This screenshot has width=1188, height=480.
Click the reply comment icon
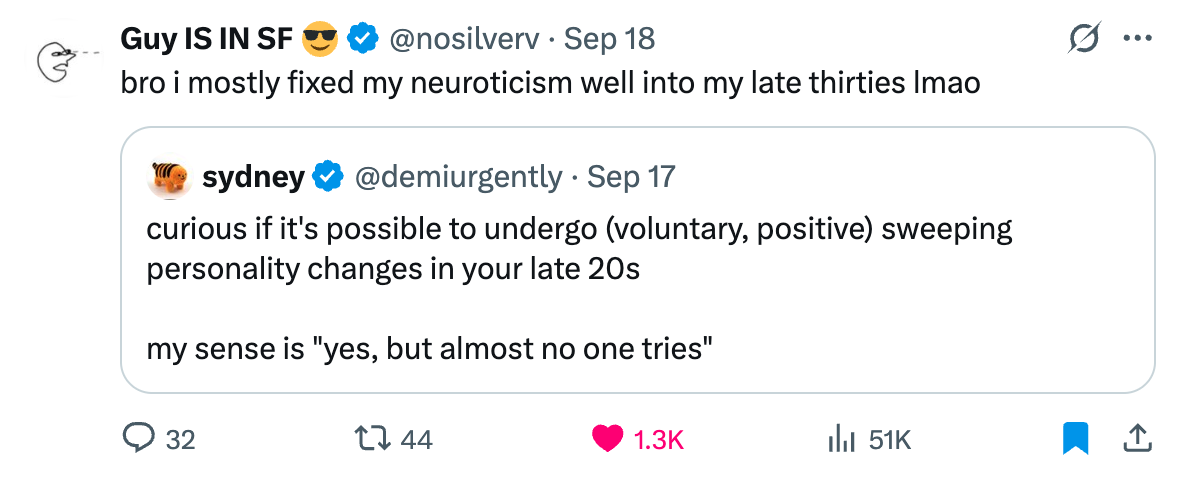[x=136, y=438]
